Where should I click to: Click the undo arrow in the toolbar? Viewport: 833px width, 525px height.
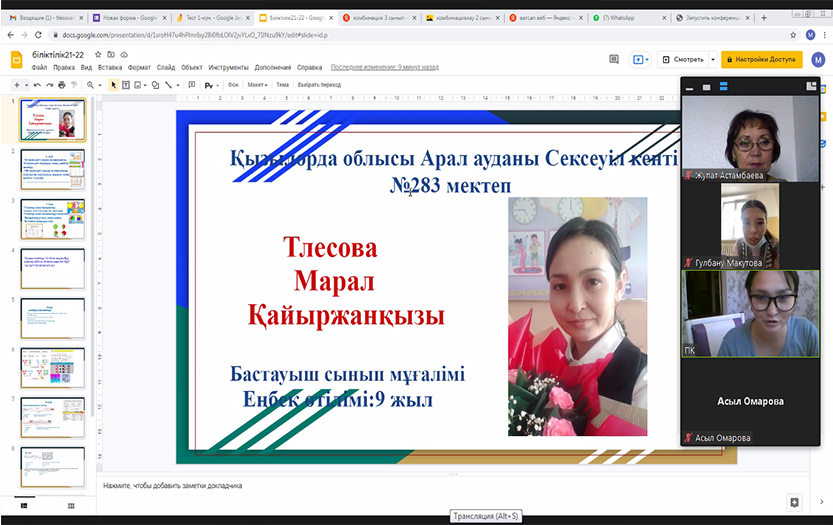(37, 85)
